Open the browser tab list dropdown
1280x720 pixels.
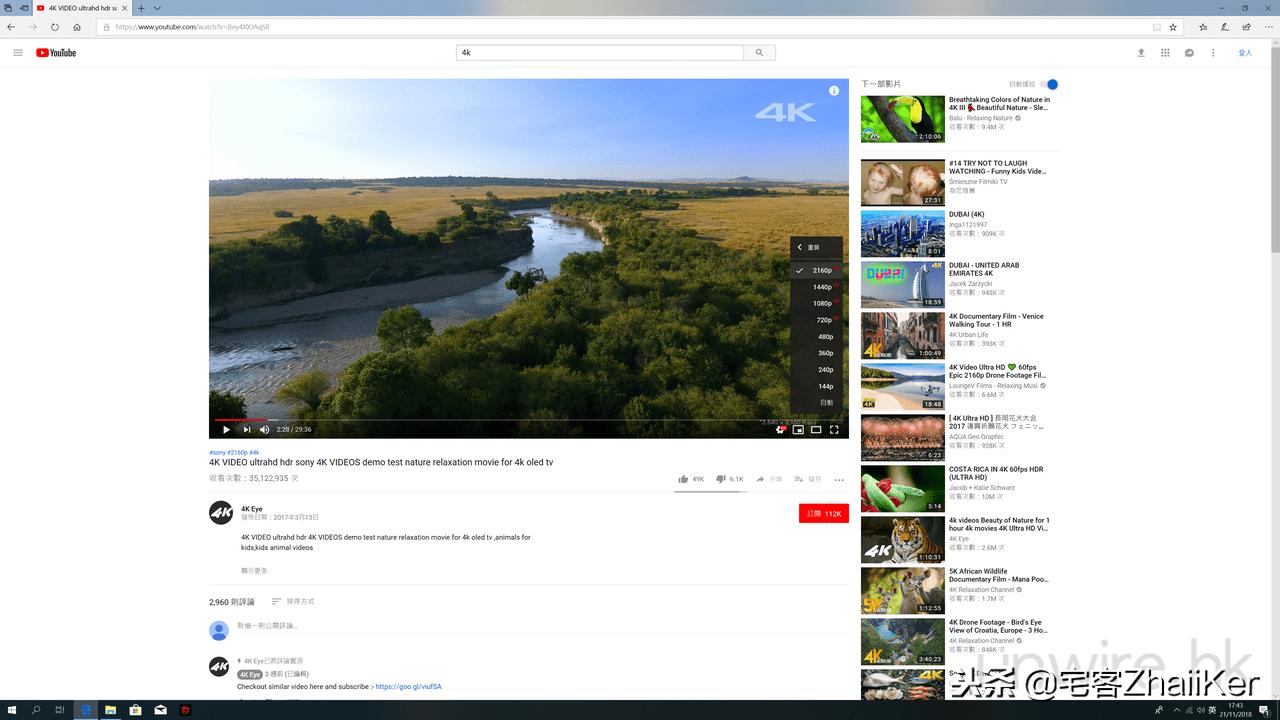(157, 8)
